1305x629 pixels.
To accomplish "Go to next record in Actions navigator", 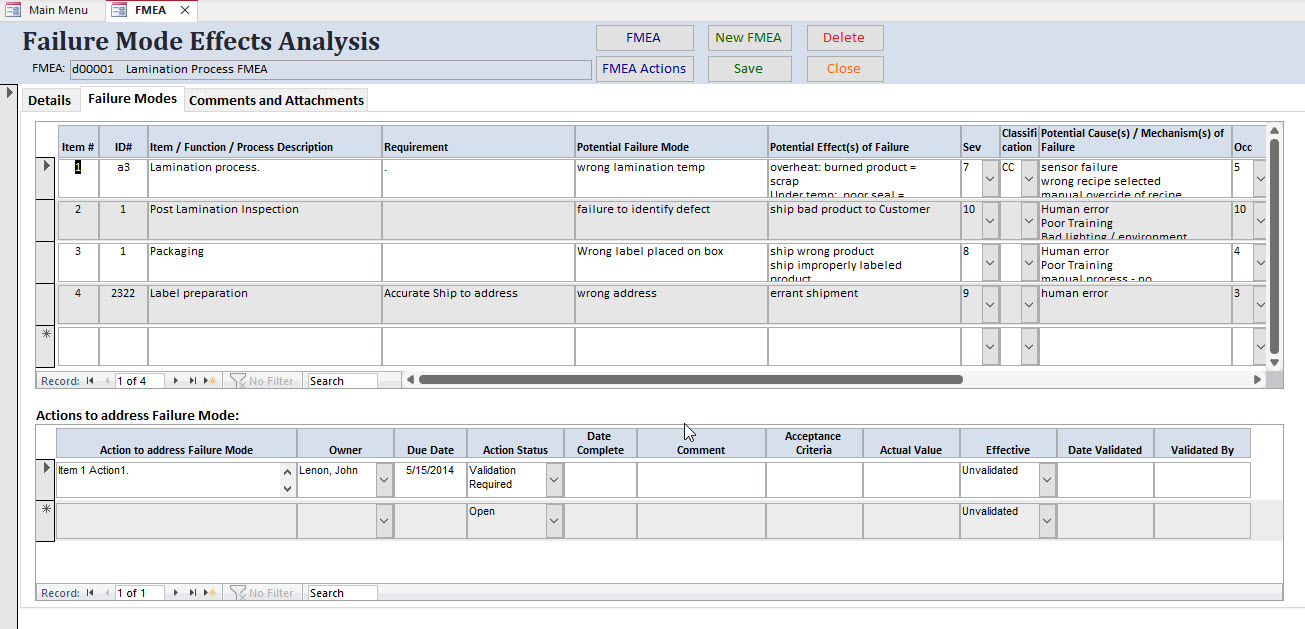I will click(x=177, y=593).
